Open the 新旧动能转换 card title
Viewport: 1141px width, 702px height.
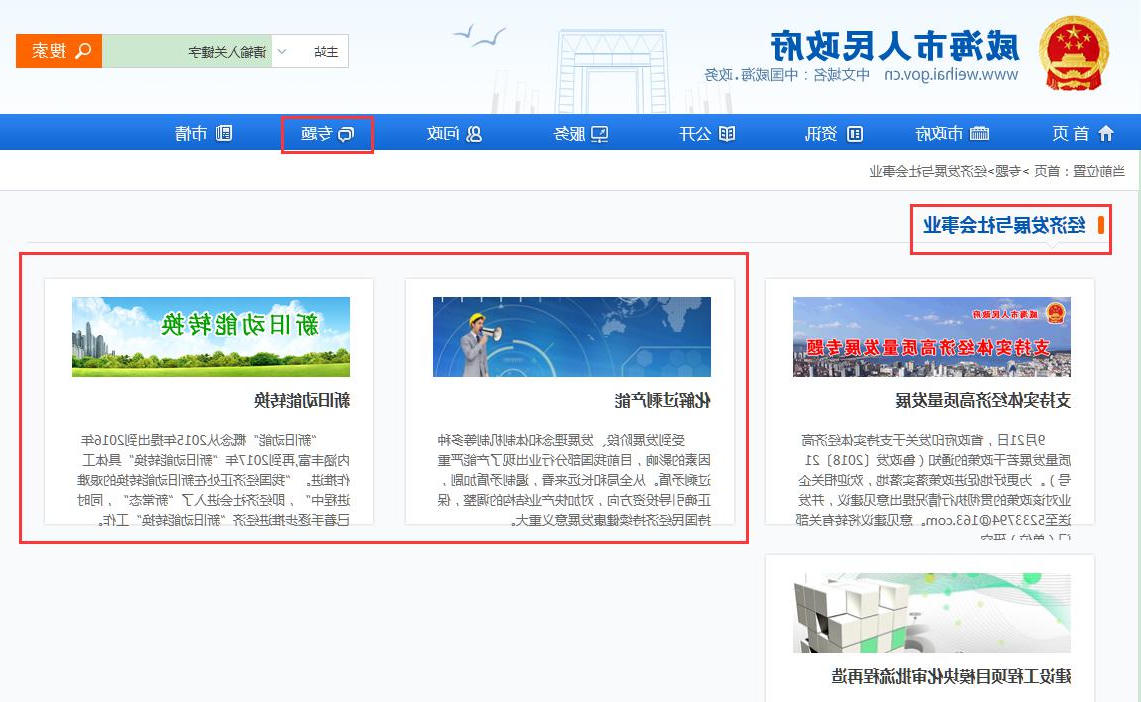click(x=302, y=400)
